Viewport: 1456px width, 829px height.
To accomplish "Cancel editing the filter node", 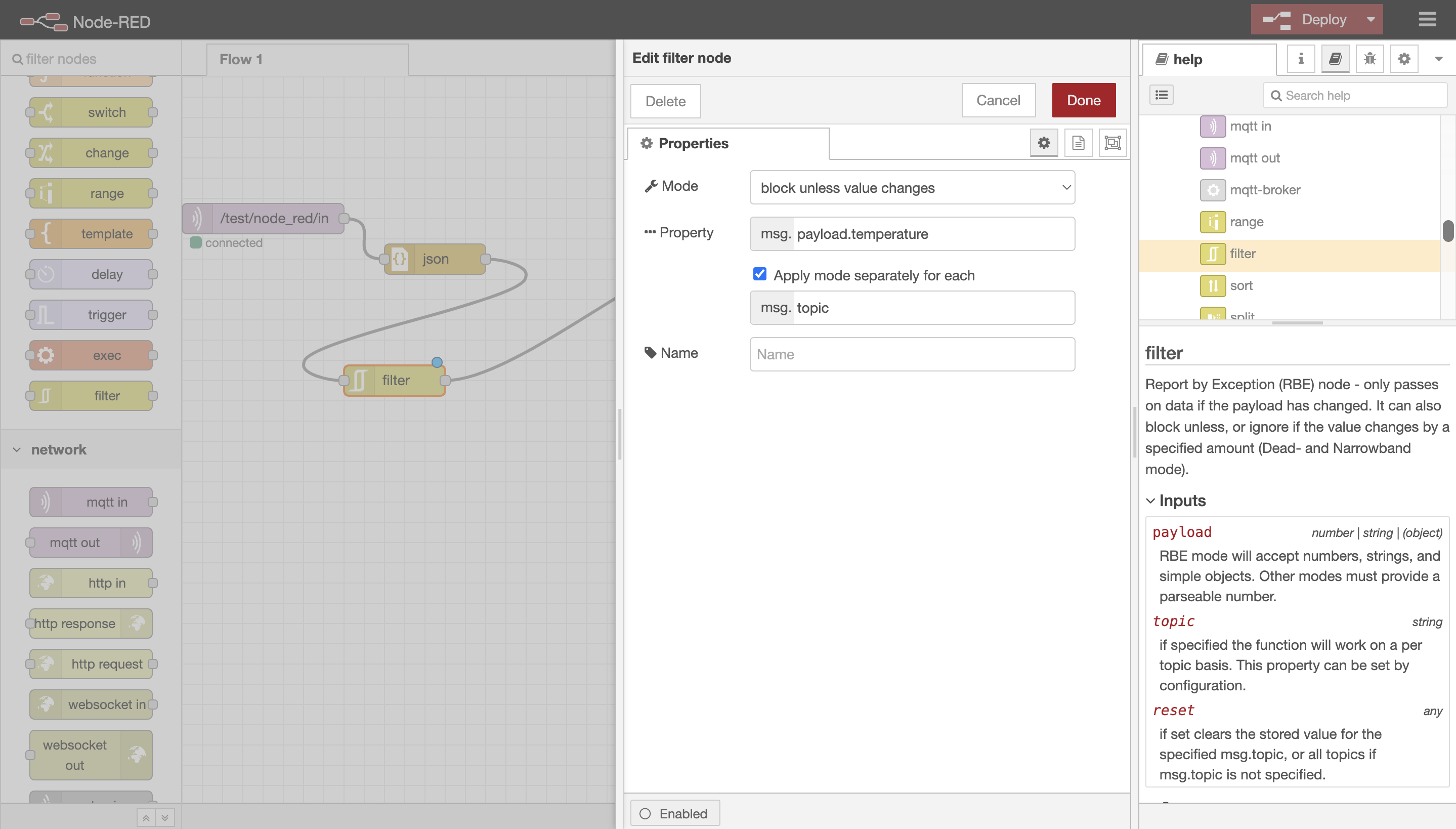I will point(999,100).
